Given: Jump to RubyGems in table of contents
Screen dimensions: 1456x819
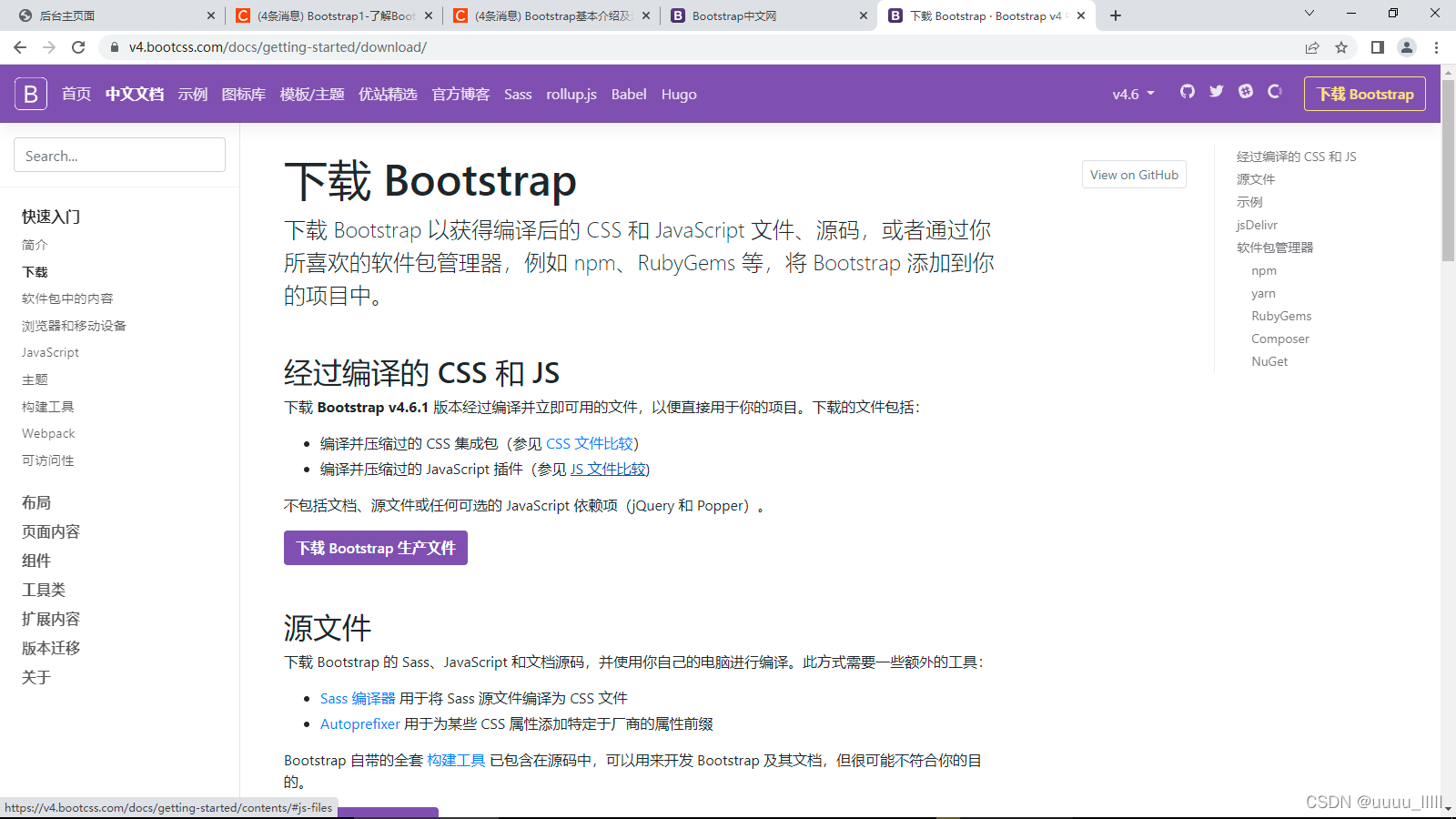Looking at the screenshot, I should click(x=1281, y=316).
